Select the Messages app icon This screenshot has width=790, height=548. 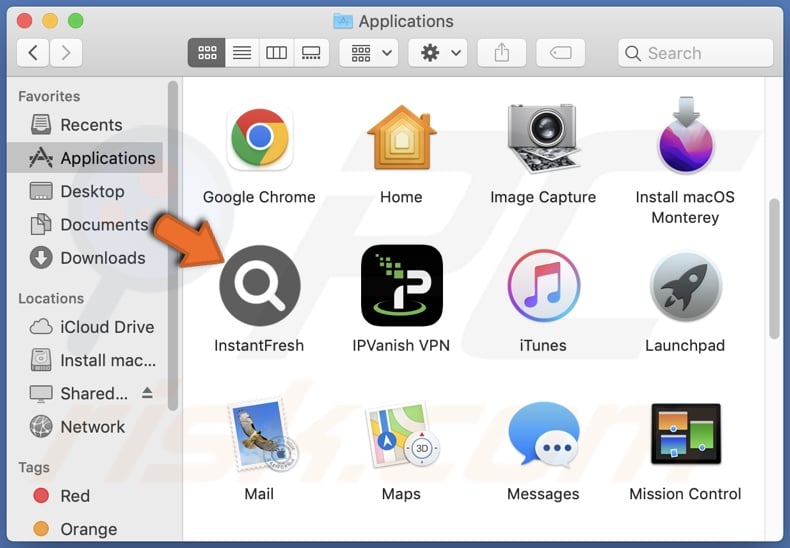[x=543, y=434]
